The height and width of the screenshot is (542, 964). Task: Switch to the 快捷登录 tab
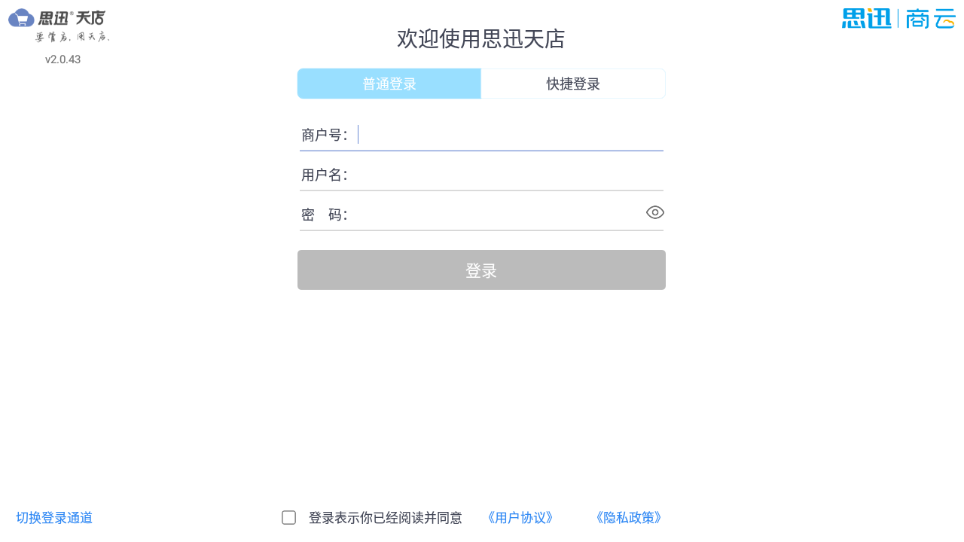click(573, 84)
